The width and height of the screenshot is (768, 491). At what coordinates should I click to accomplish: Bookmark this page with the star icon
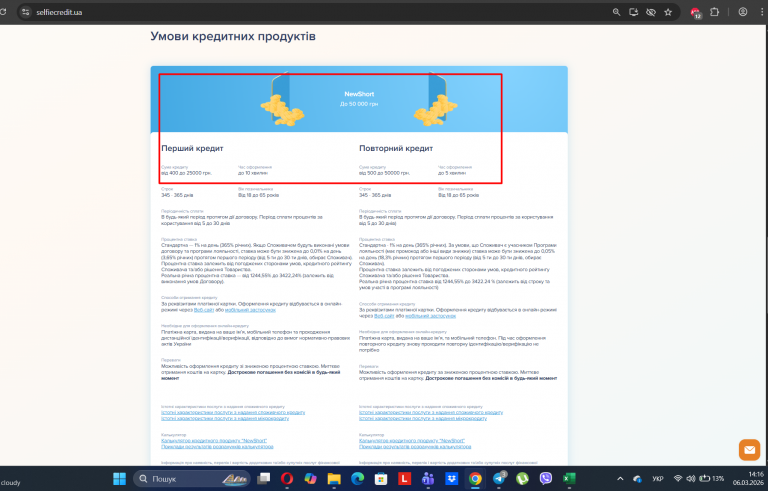668,12
